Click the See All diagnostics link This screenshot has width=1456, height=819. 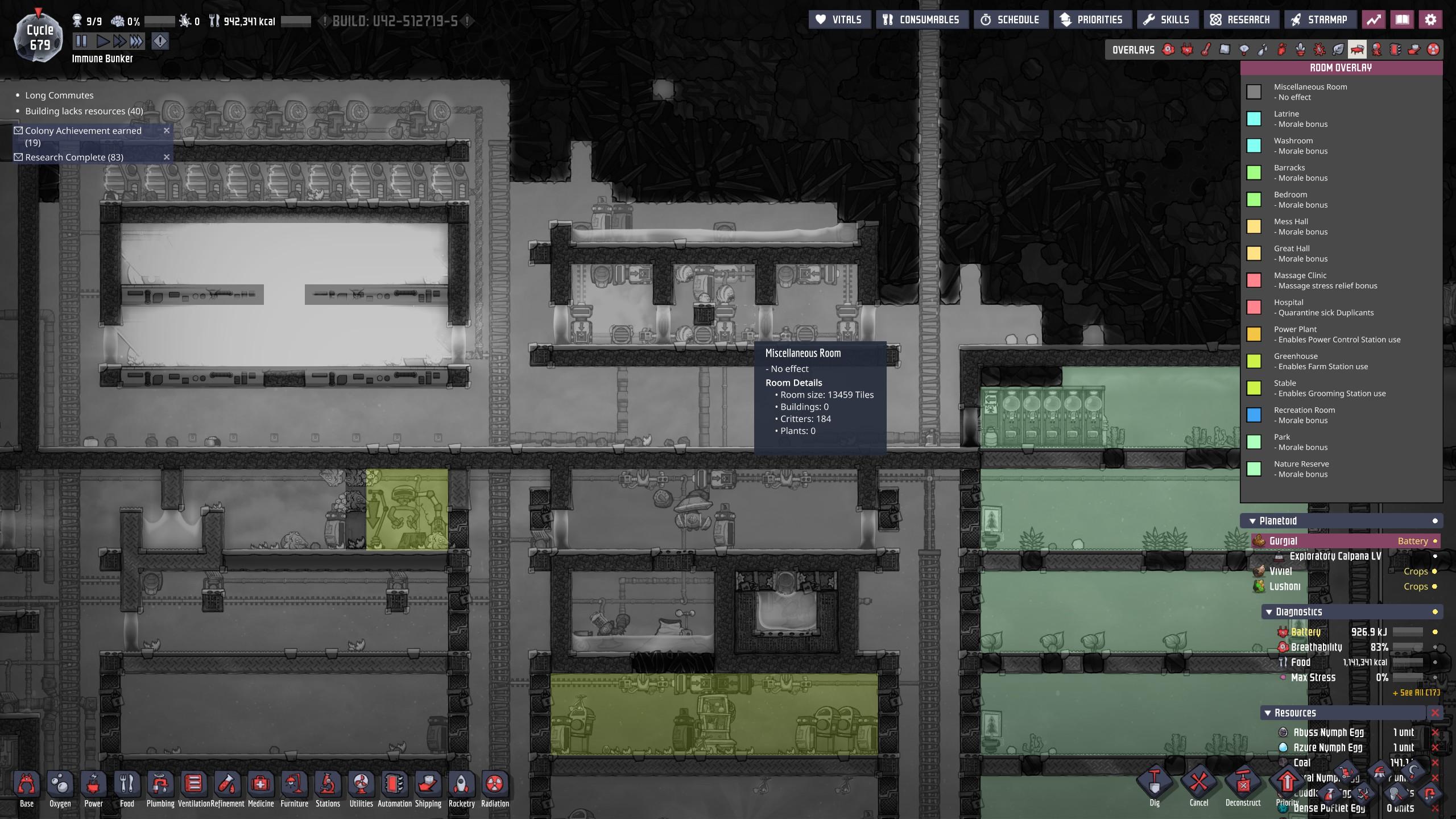pos(1416,693)
